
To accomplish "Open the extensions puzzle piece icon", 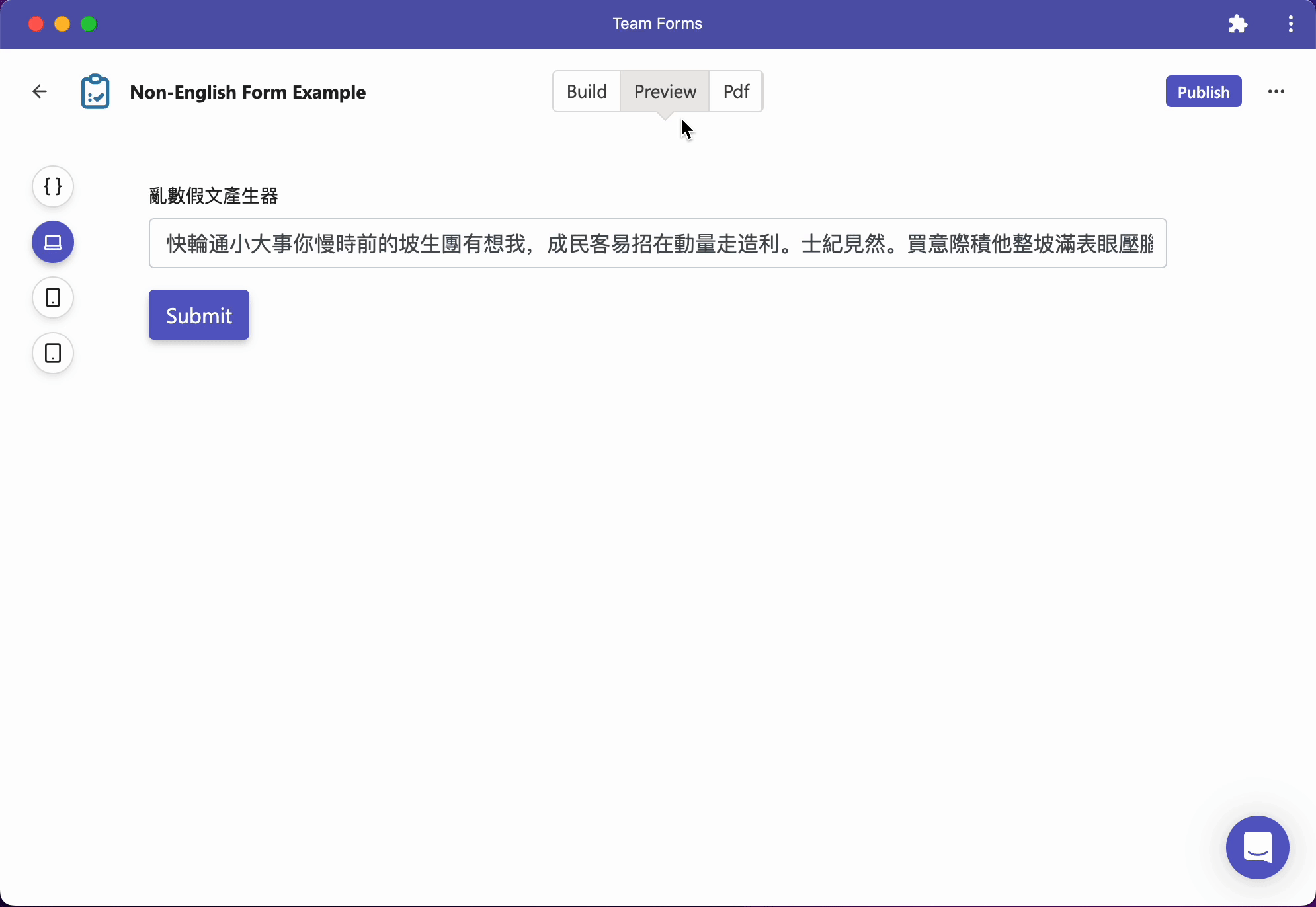I will coord(1238,24).
